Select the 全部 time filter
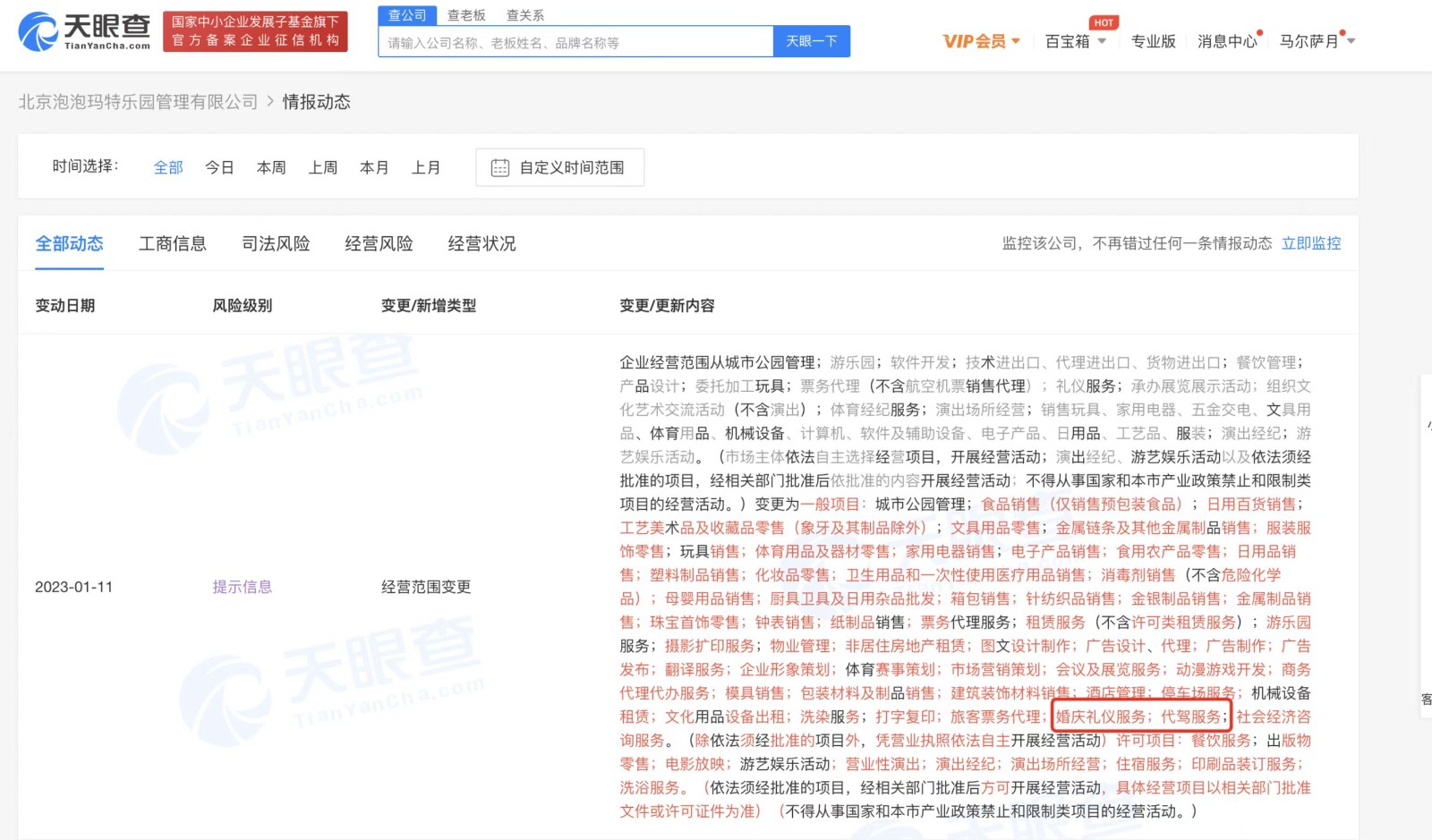This screenshot has height=840, width=1432. [x=168, y=167]
